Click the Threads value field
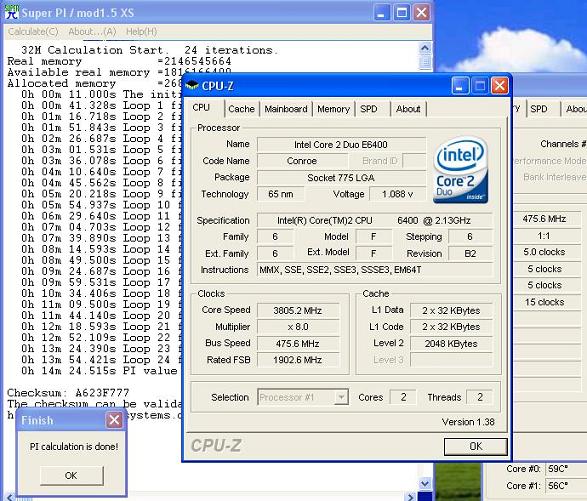587x501 pixels. click(x=480, y=397)
